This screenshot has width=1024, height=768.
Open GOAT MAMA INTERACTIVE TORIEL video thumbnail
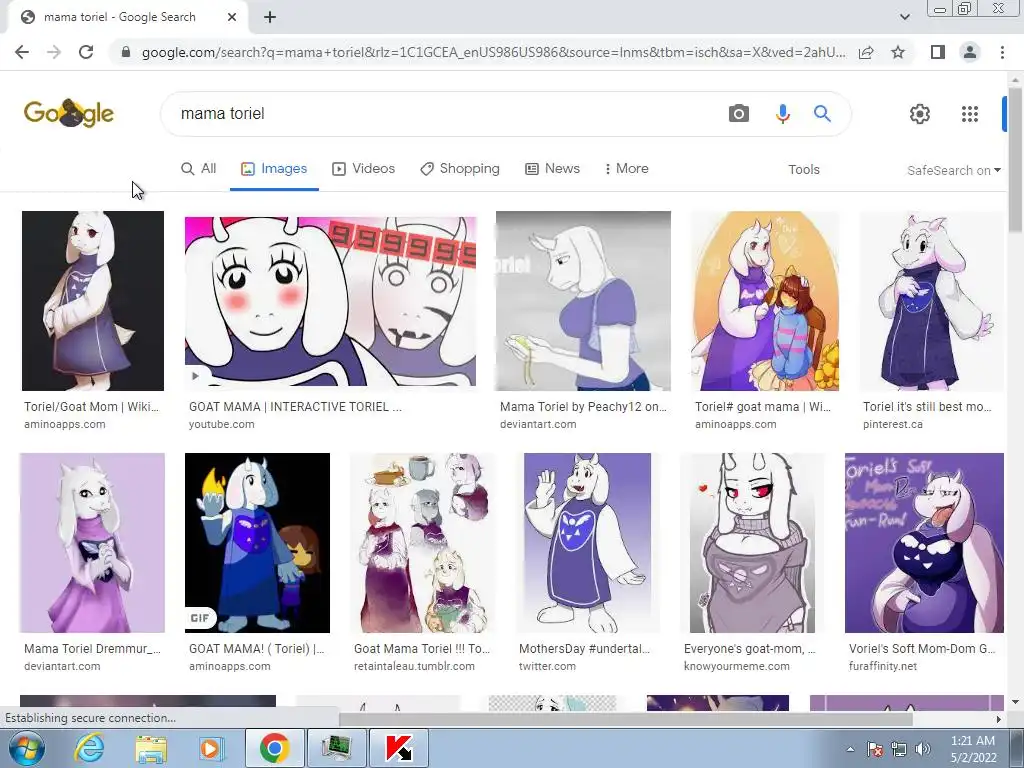point(330,301)
